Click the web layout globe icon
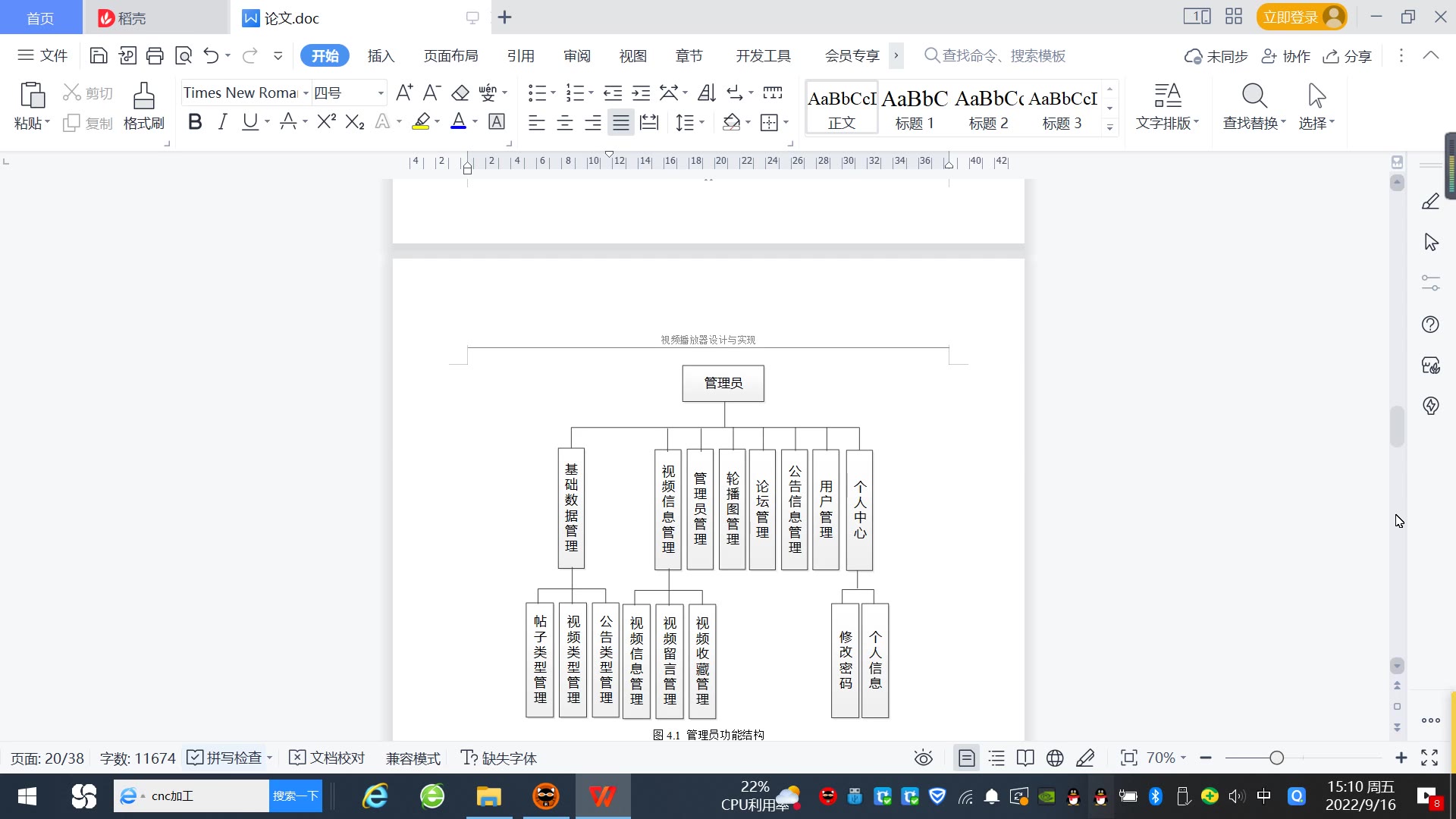Image resolution: width=1456 pixels, height=819 pixels. pos(1055,758)
